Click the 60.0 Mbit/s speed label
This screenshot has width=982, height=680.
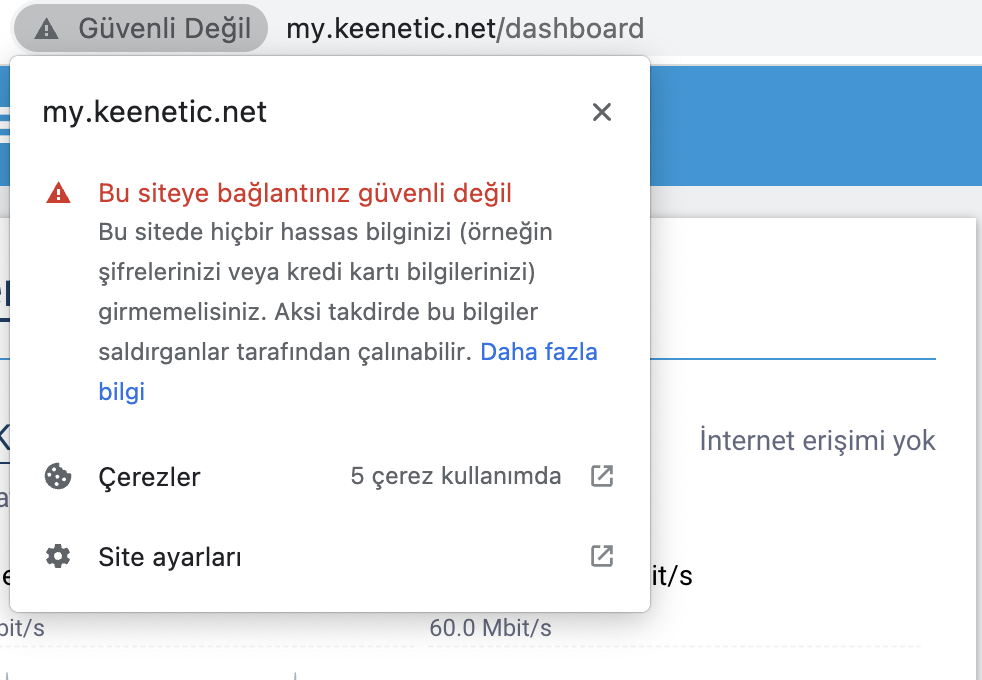pyautogui.click(x=490, y=627)
